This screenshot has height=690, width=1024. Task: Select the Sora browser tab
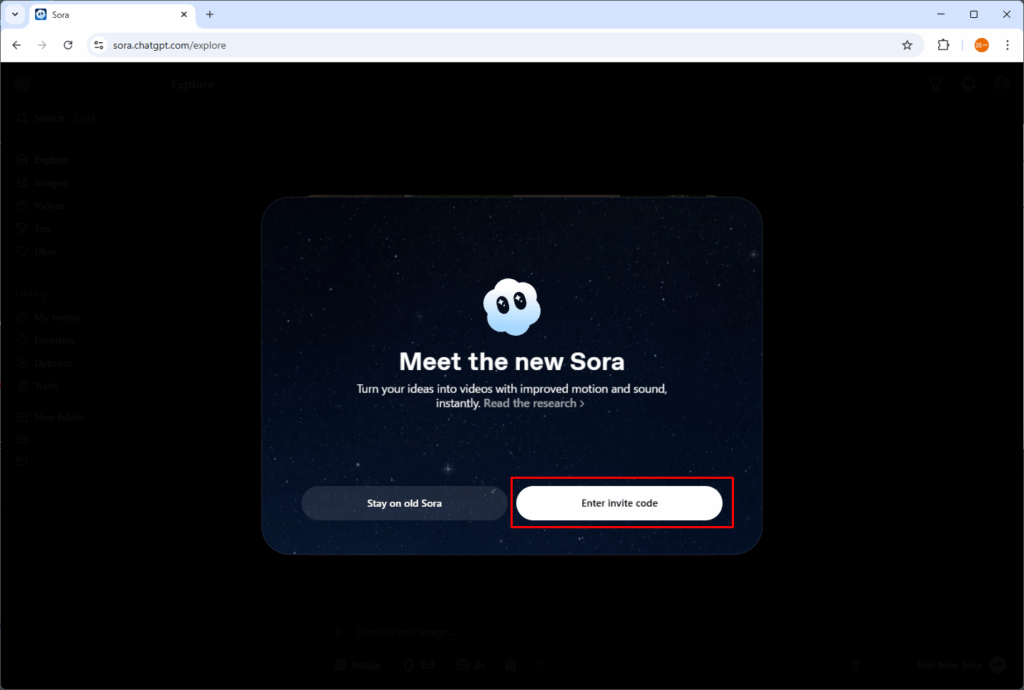[100, 15]
